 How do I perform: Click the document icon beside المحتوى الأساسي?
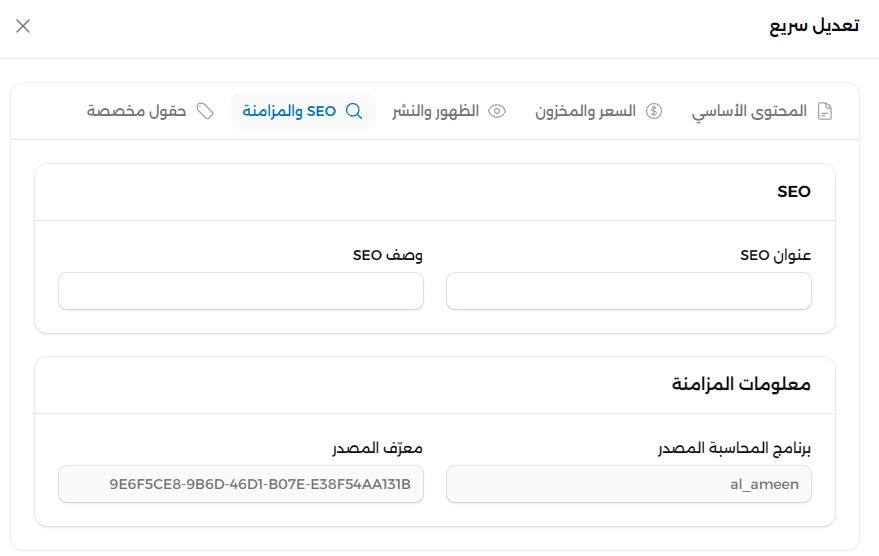[x=825, y=111]
